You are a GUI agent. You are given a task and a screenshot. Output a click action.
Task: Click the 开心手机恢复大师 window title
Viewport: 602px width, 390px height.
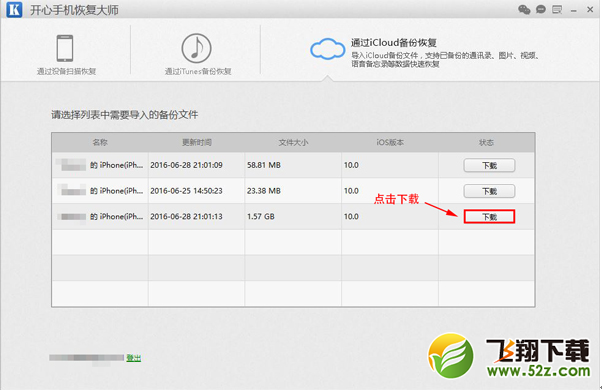coord(74,10)
